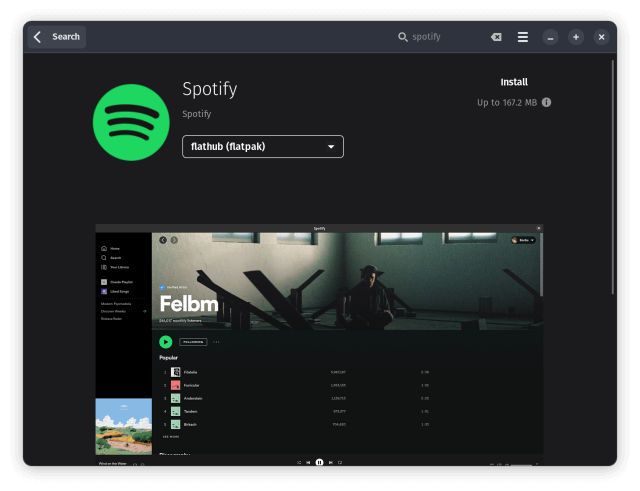Click the magnifier icon in search bar

pyautogui.click(x=403, y=37)
